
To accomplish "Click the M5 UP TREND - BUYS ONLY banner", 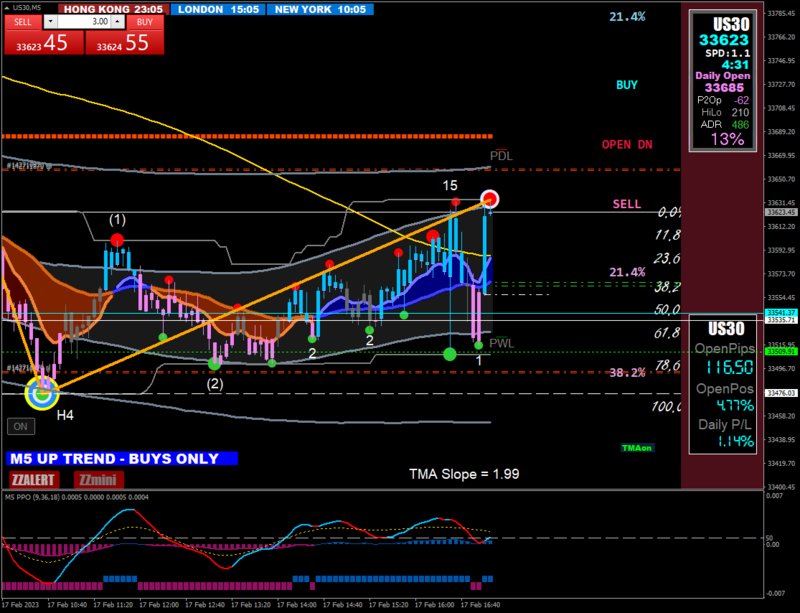I will pyautogui.click(x=122, y=458).
